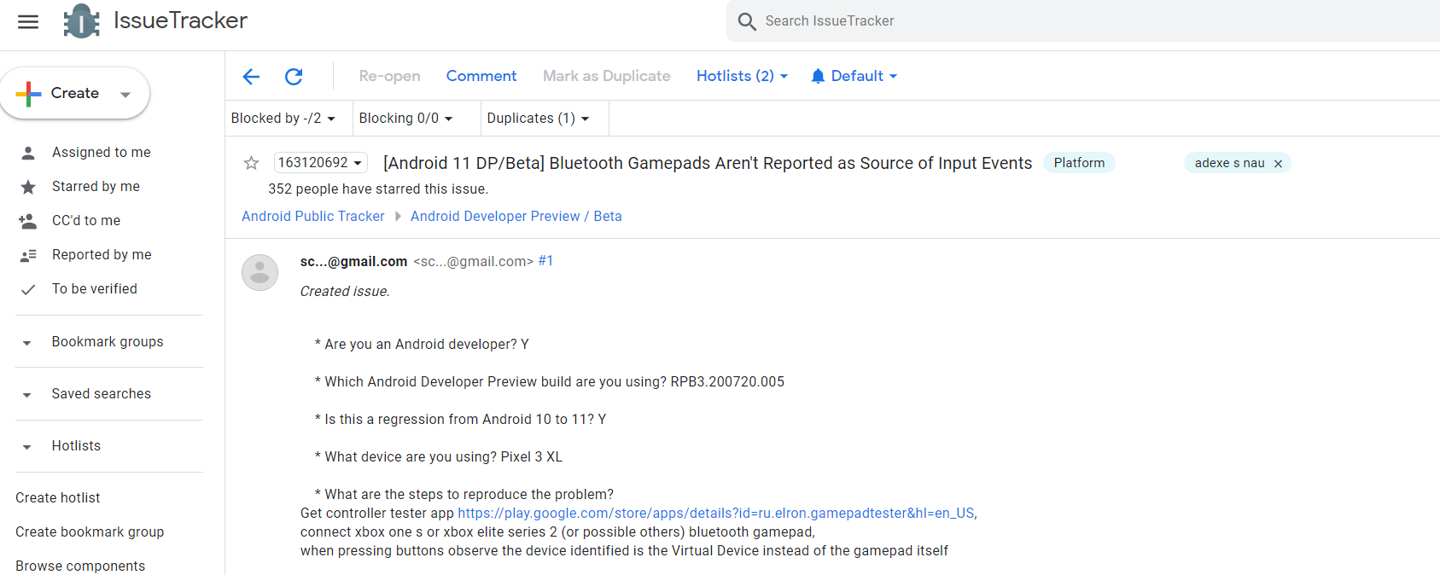Click the user avatar for comment #1
The width and height of the screenshot is (1440, 575).
pyautogui.click(x=260, y=272)
